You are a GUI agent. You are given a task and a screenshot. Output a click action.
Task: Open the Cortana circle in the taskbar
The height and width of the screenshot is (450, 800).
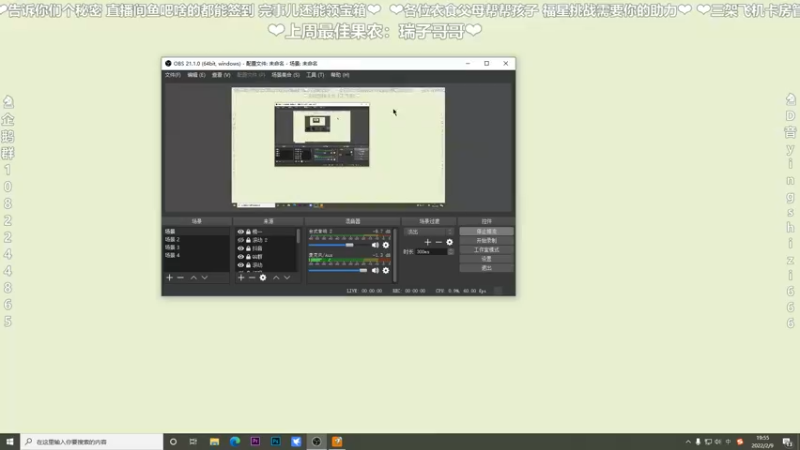coord(173,442)
